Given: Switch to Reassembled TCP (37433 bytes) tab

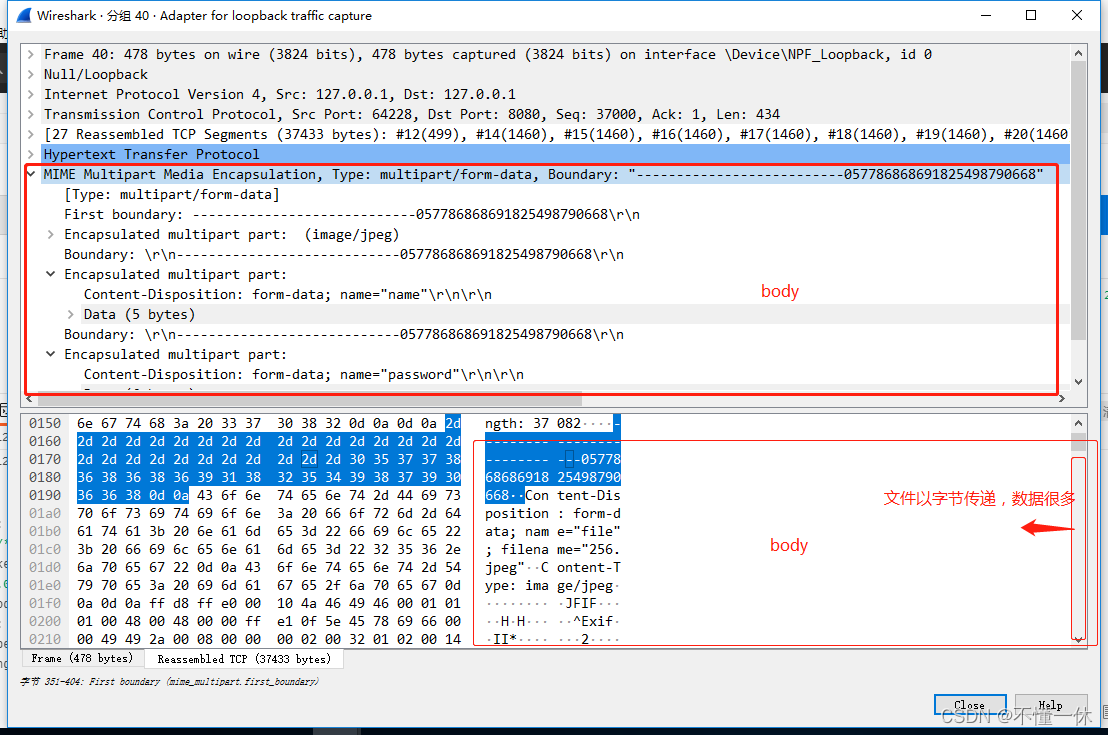Looking at the screenshot, I should [x=244, y=659].
